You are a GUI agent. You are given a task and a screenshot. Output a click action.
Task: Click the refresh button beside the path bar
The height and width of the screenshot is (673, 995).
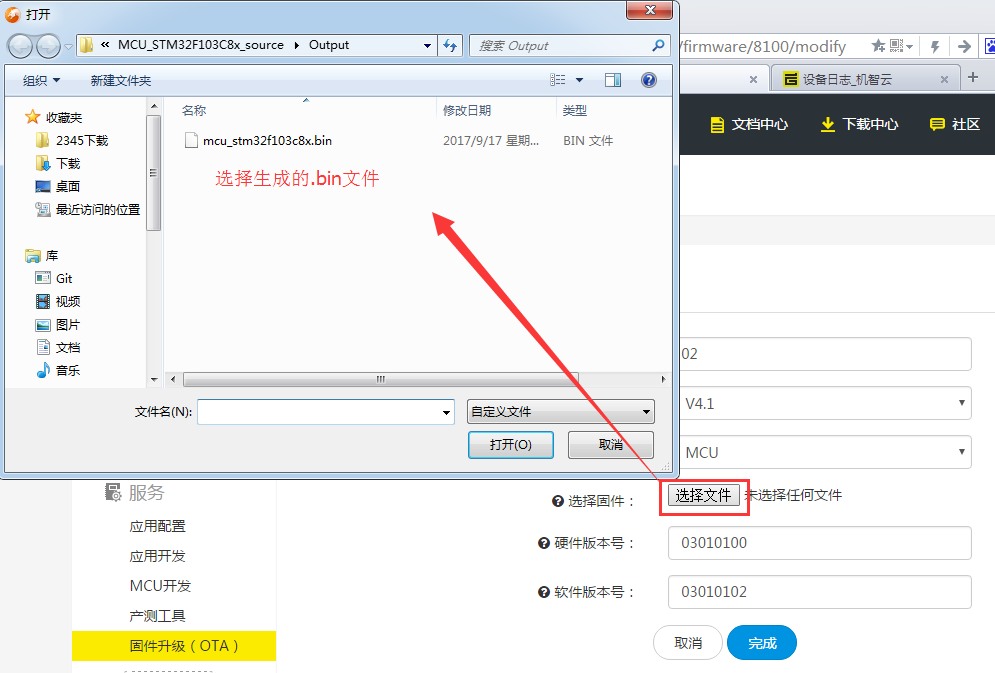click(x=450, y=45)
